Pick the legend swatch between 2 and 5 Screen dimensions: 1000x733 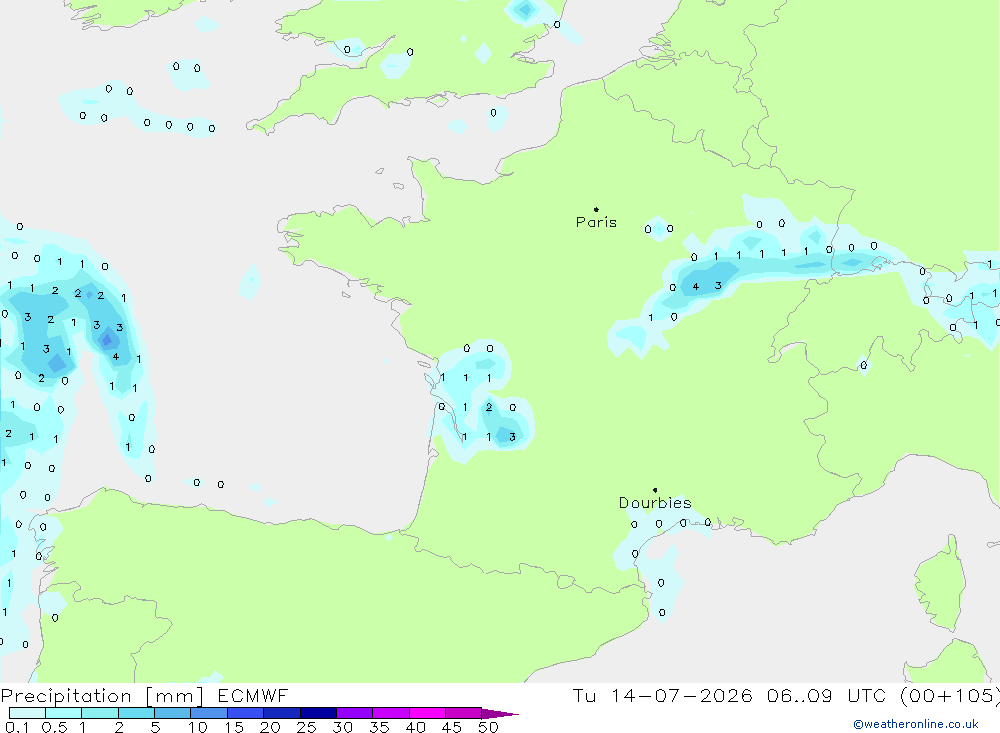click(x=136, y=713)
